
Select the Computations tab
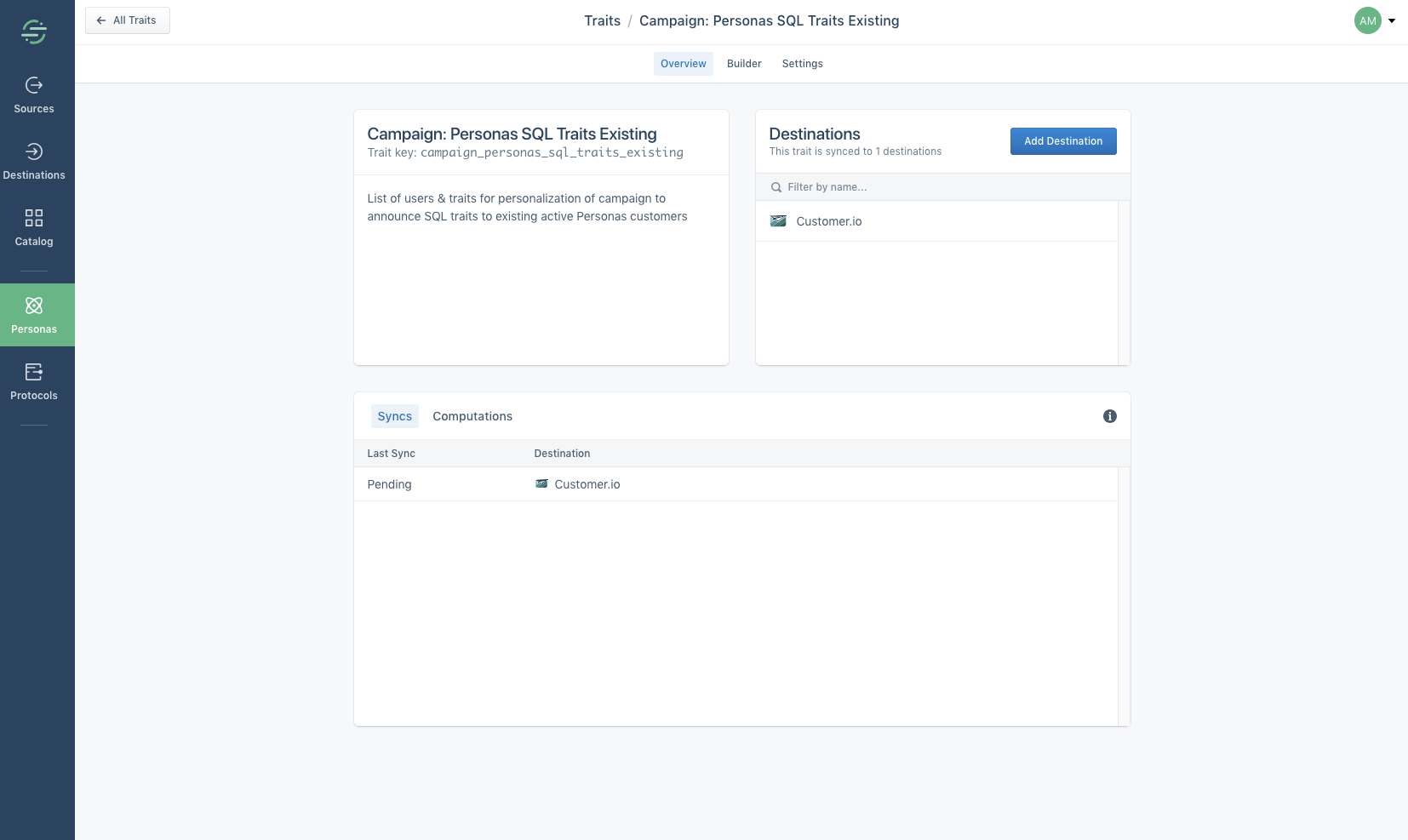tap(472, 416)
